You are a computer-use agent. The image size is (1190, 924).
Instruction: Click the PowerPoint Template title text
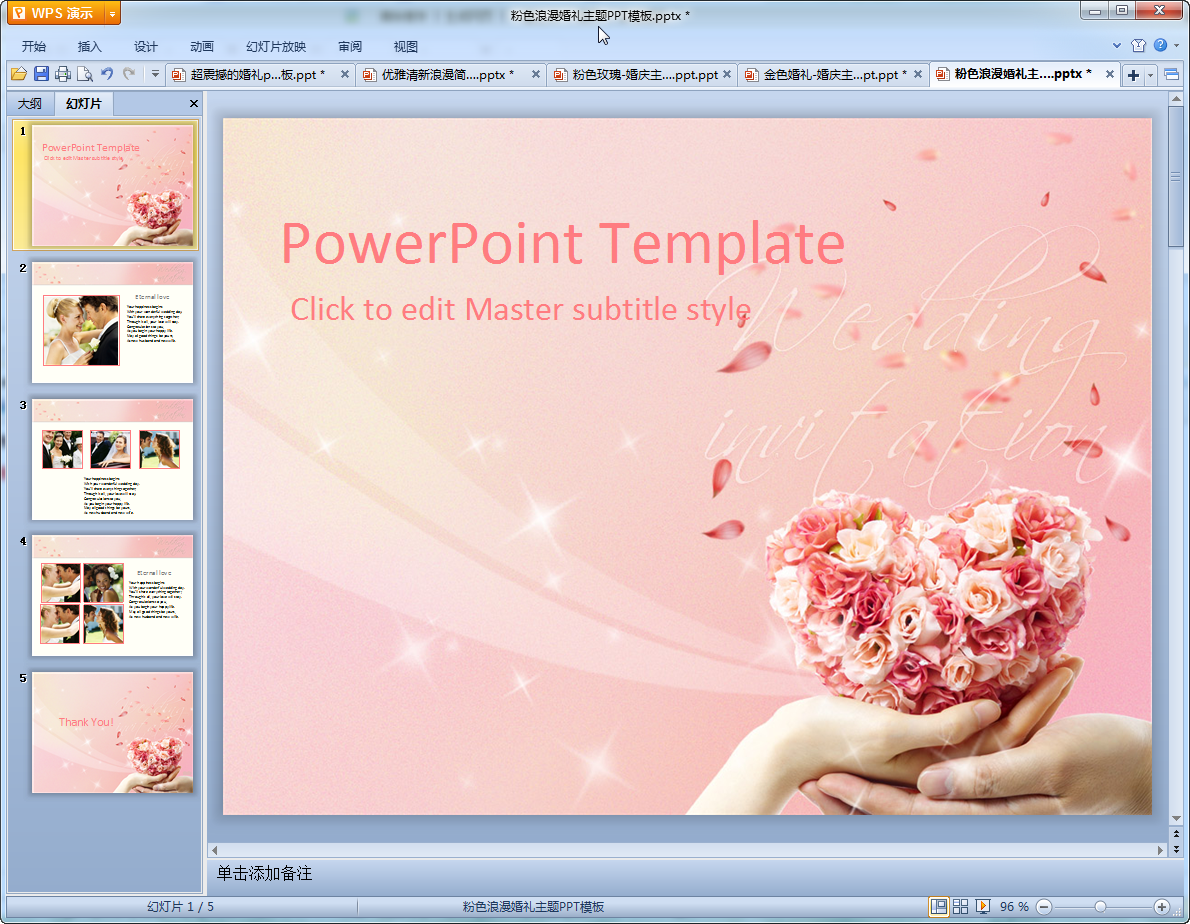562,244
